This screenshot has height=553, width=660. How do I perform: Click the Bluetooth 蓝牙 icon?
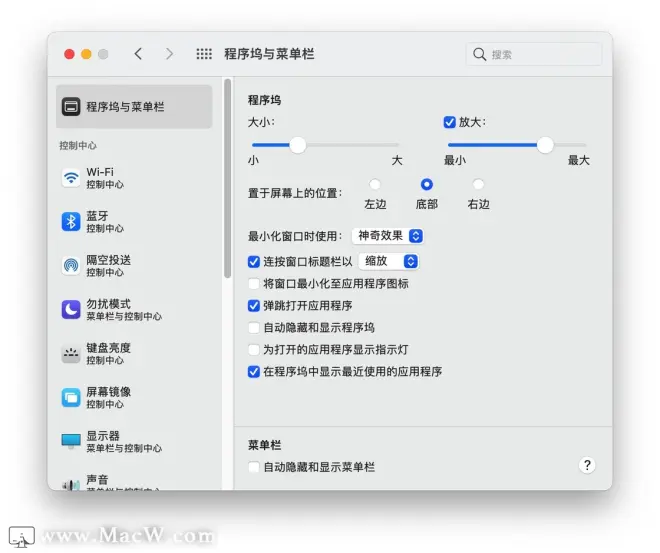click(71, 221)
